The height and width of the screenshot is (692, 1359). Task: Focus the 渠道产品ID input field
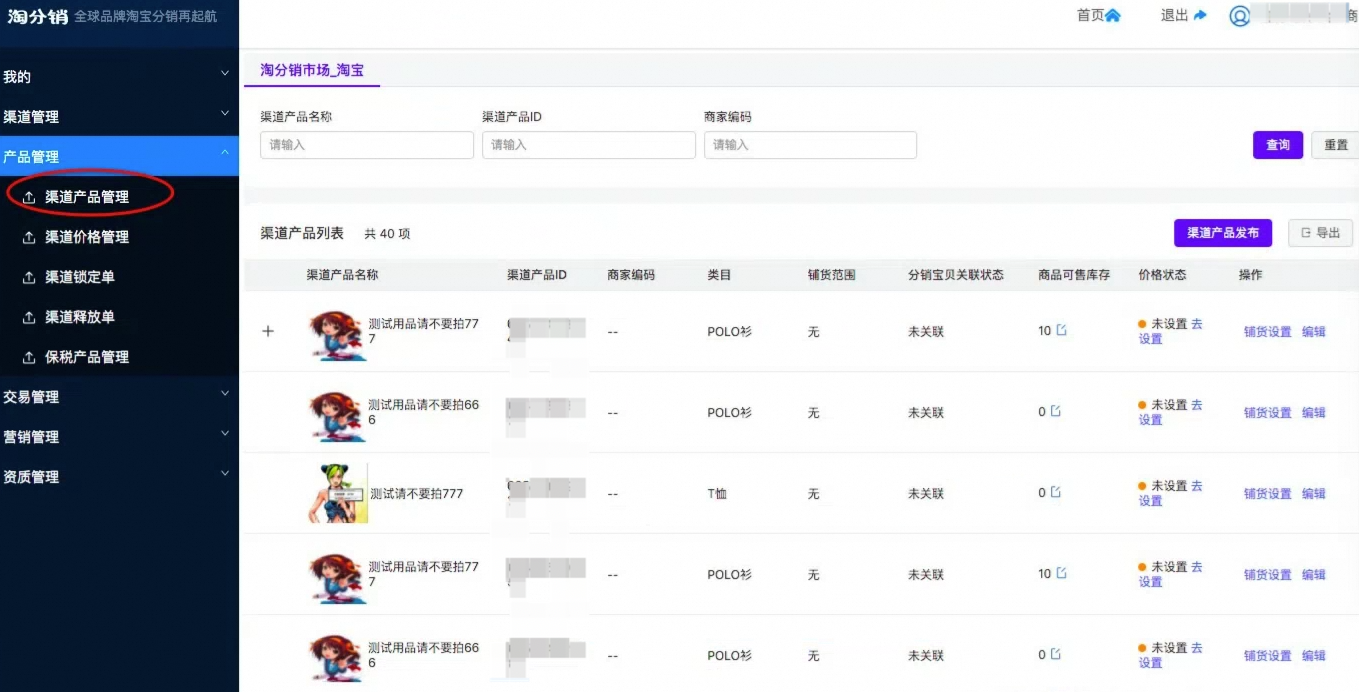589,145
